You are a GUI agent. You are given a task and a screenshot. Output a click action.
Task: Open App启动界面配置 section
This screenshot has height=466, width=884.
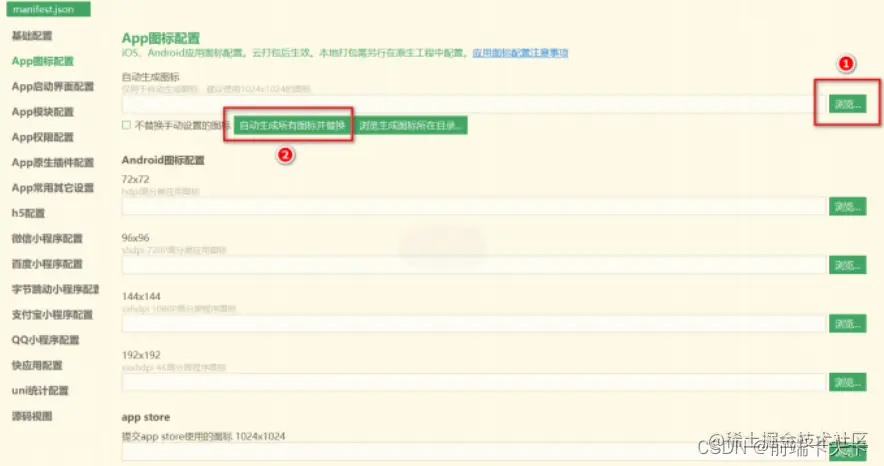tap(53, 86)
